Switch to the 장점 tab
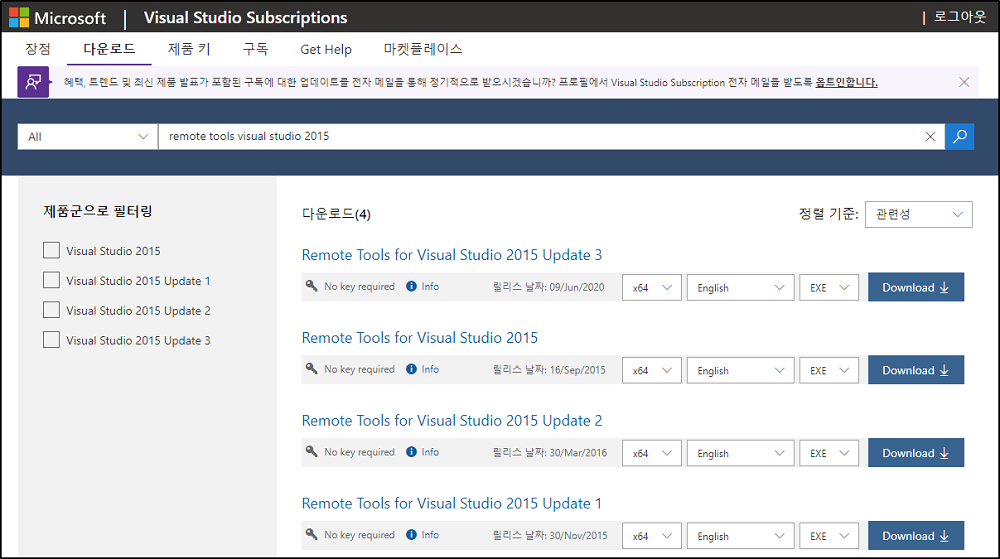The image size is (1000, 559). (x=38, y=49)
